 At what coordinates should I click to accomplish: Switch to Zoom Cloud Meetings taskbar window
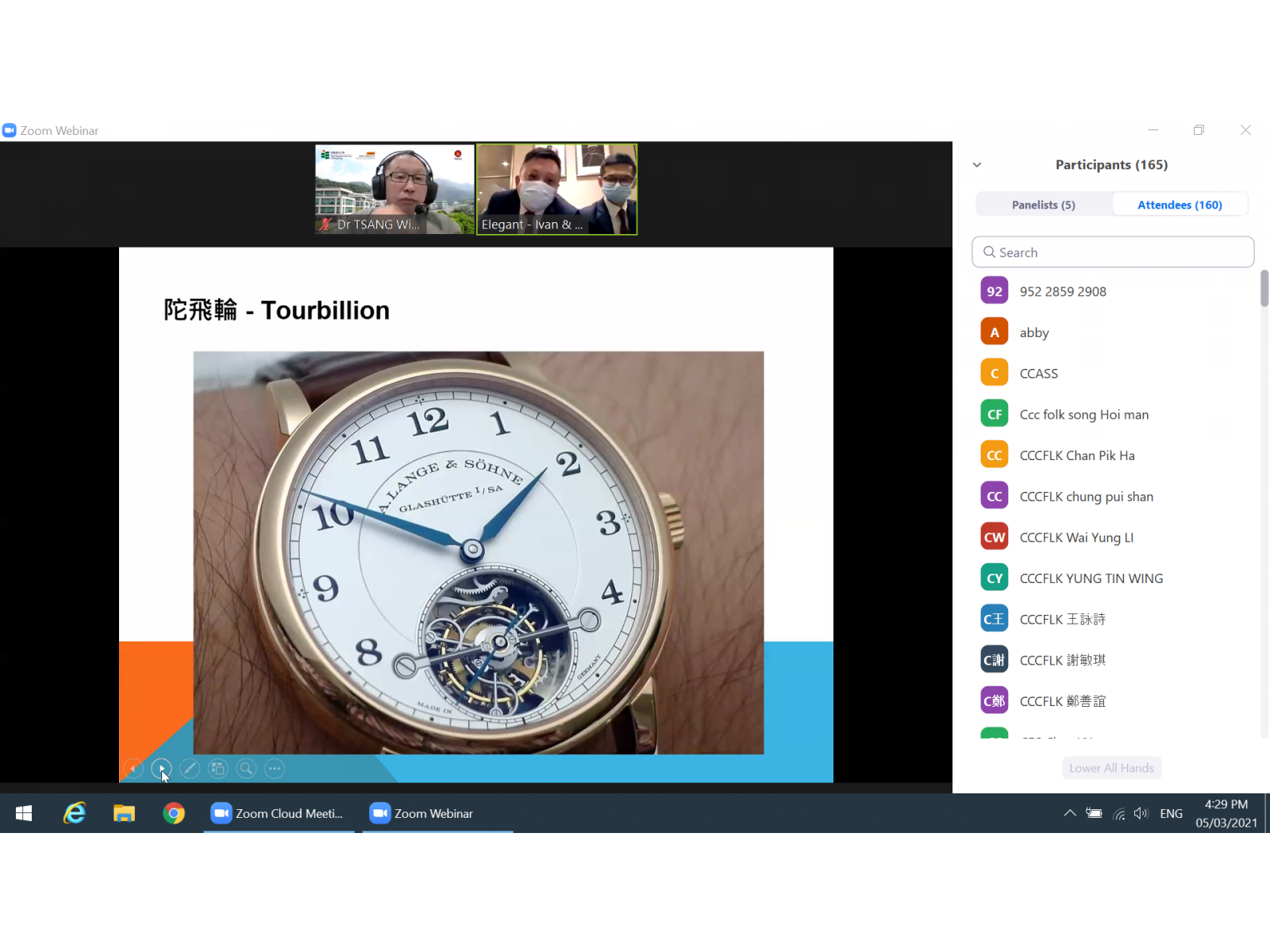(277, 813)
